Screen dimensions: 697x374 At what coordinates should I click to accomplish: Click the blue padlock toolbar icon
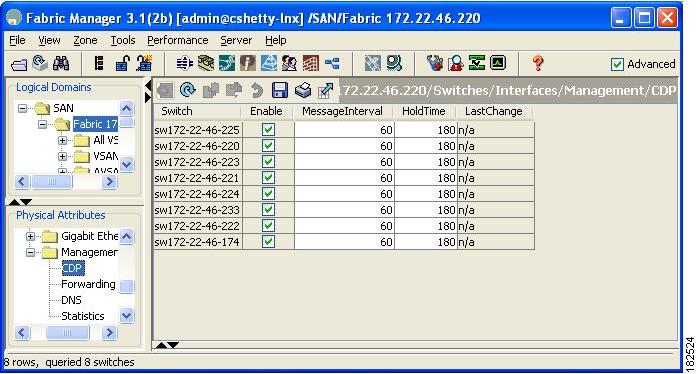[122, 64]
